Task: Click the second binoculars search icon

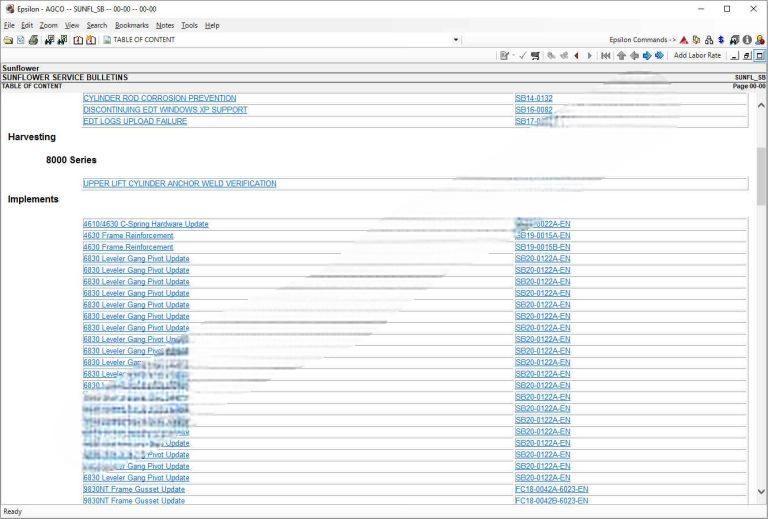Action: point(62,40)
